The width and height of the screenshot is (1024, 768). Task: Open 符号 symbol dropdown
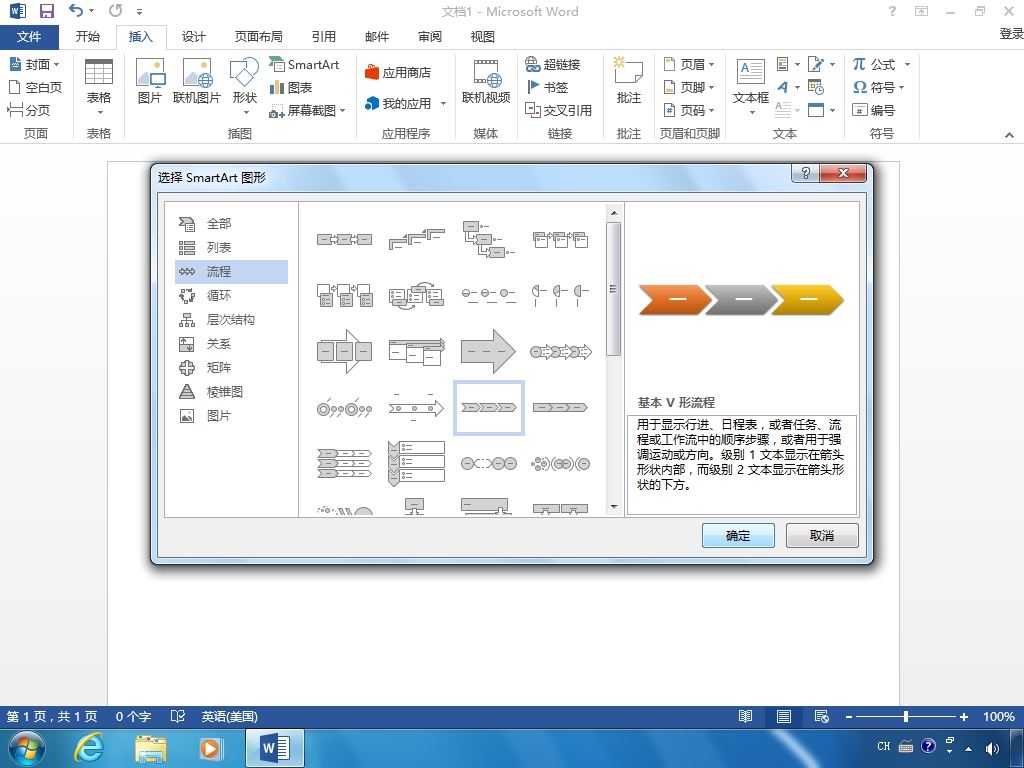878,87
